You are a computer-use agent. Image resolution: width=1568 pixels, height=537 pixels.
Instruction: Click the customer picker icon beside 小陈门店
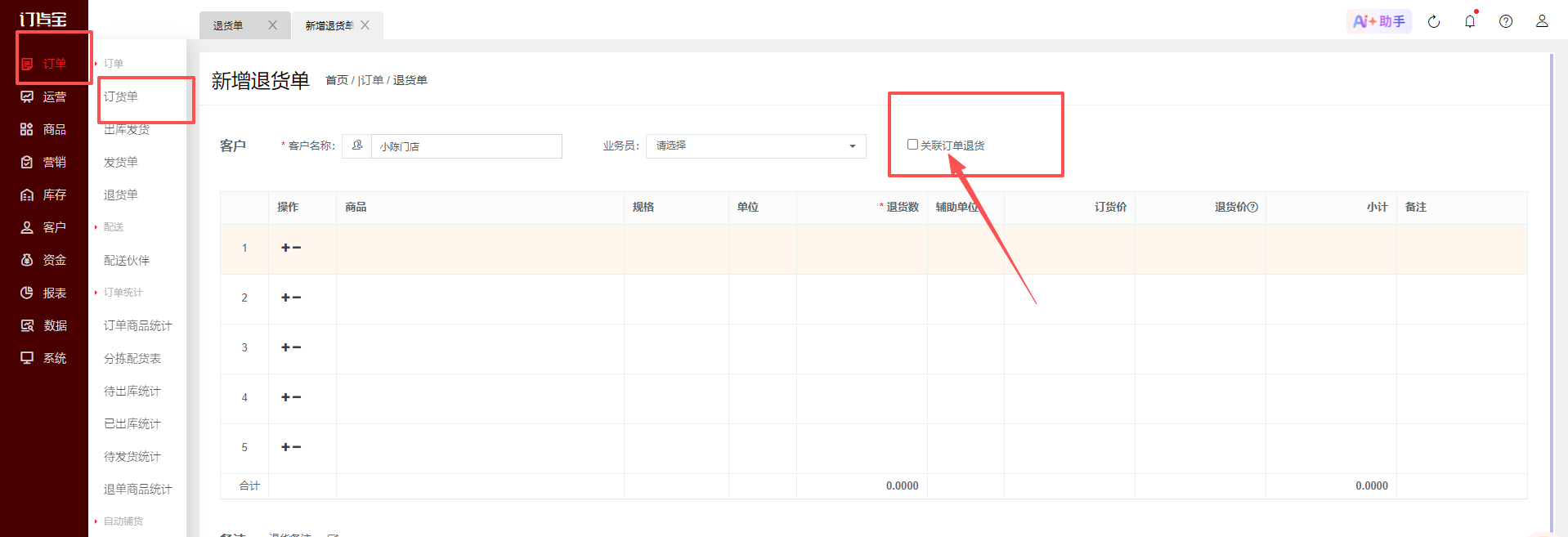point(357,145)
